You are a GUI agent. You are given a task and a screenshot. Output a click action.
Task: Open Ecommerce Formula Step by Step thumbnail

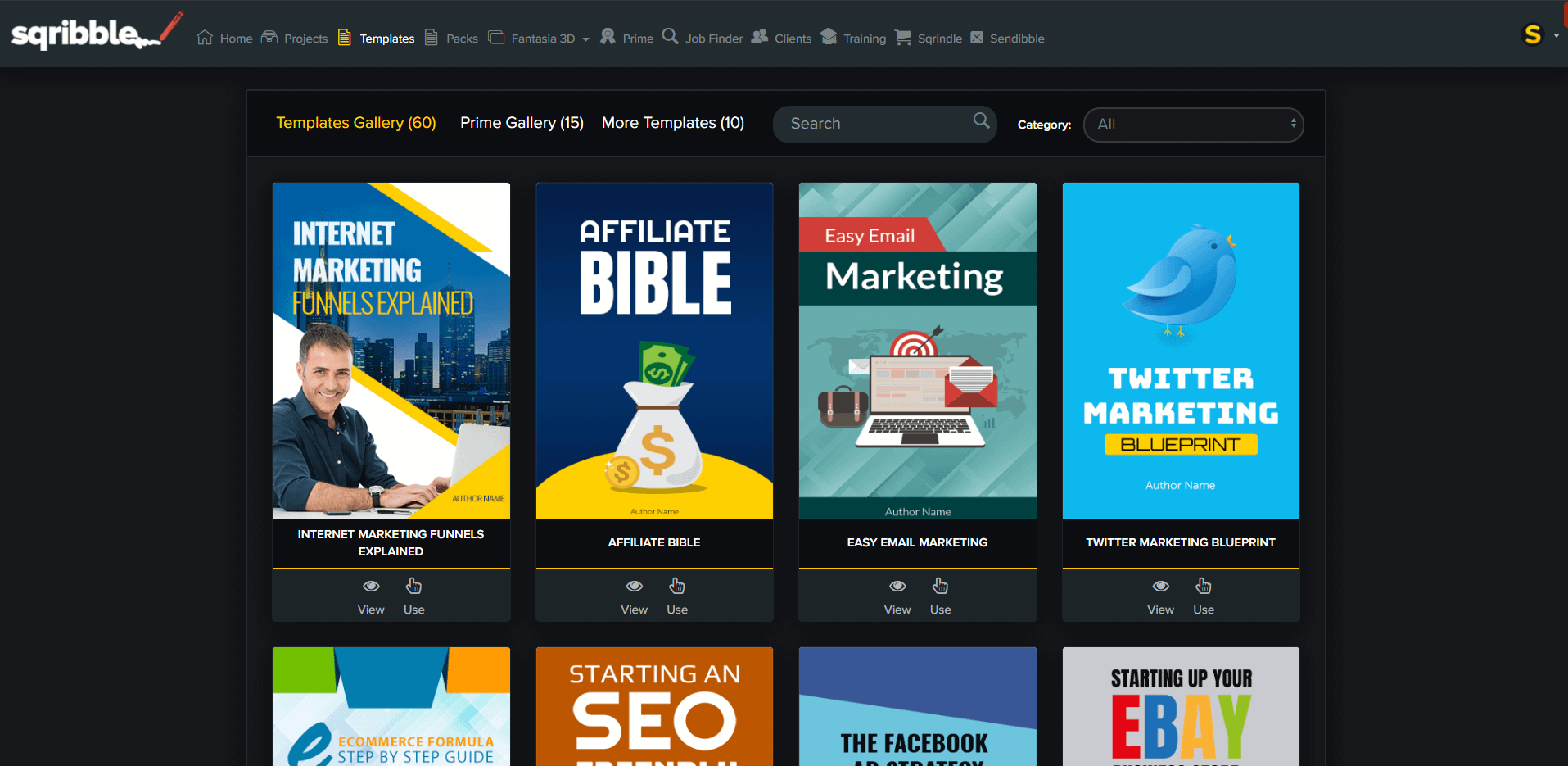(x=391, y=707)
